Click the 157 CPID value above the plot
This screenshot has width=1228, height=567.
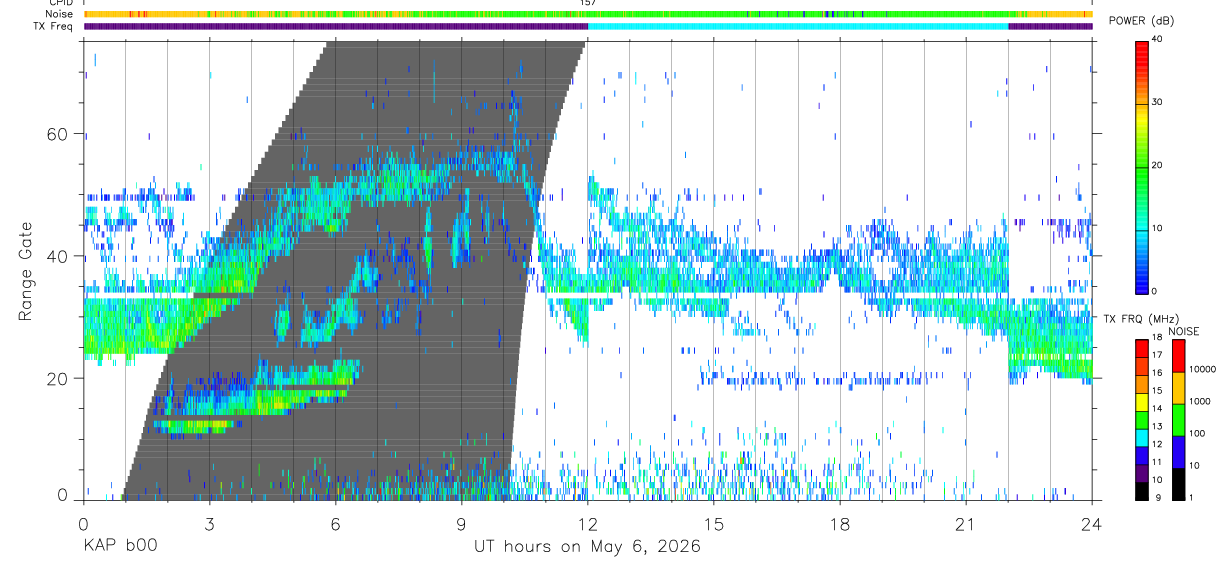pyautogui.click(x=587, y=3)
